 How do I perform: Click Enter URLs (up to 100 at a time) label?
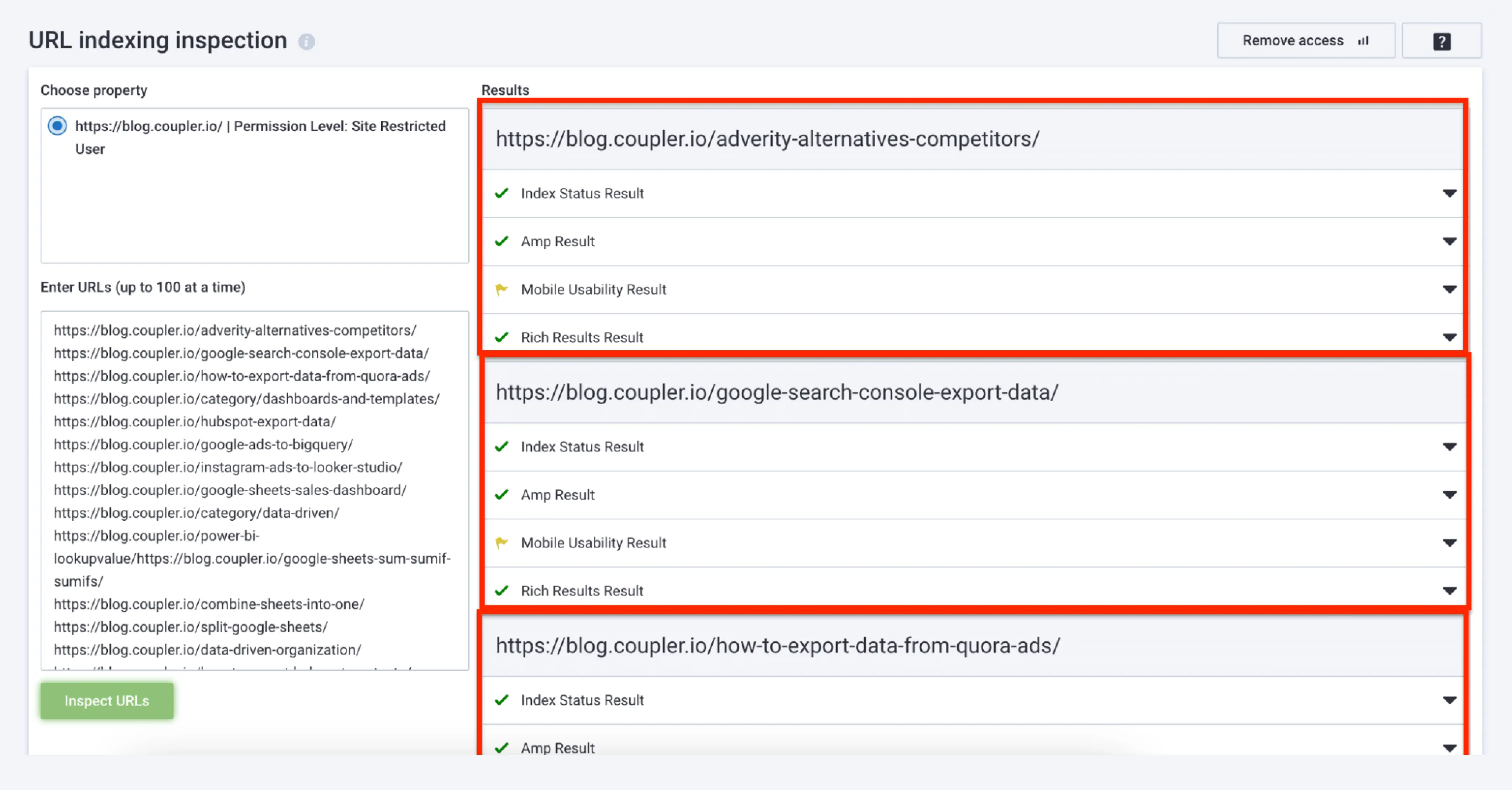click(x=143, y=287)
